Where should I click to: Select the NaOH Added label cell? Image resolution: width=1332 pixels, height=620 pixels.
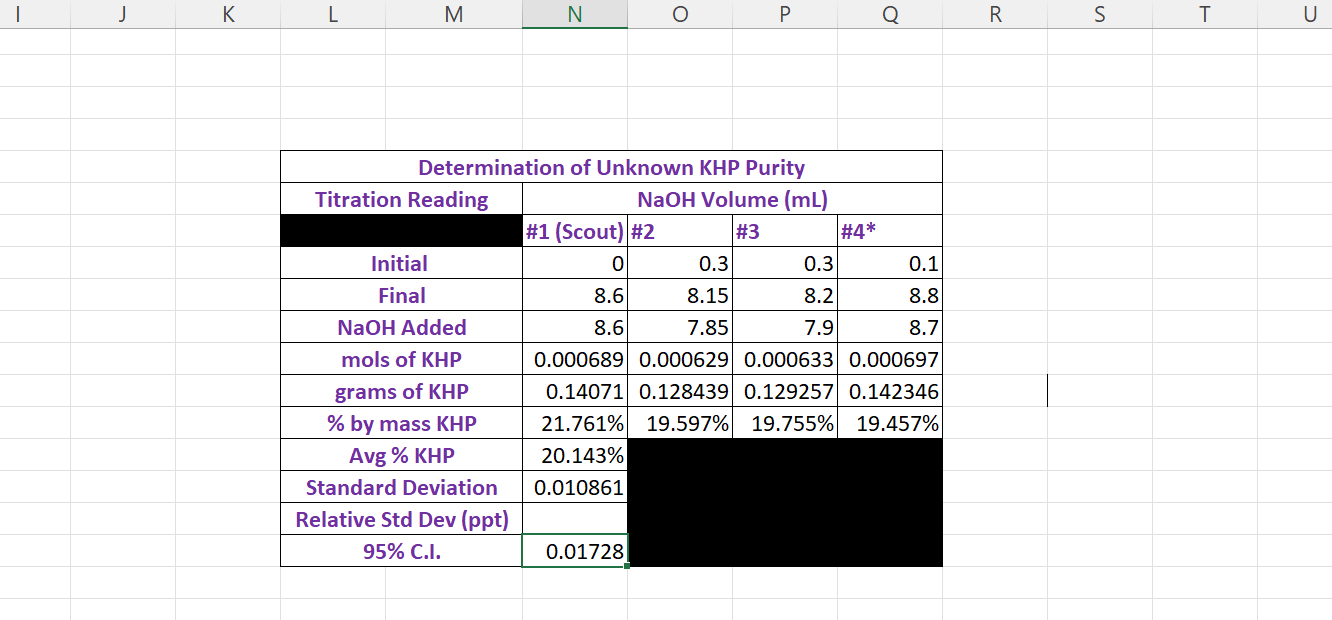(x=400, y=327)
